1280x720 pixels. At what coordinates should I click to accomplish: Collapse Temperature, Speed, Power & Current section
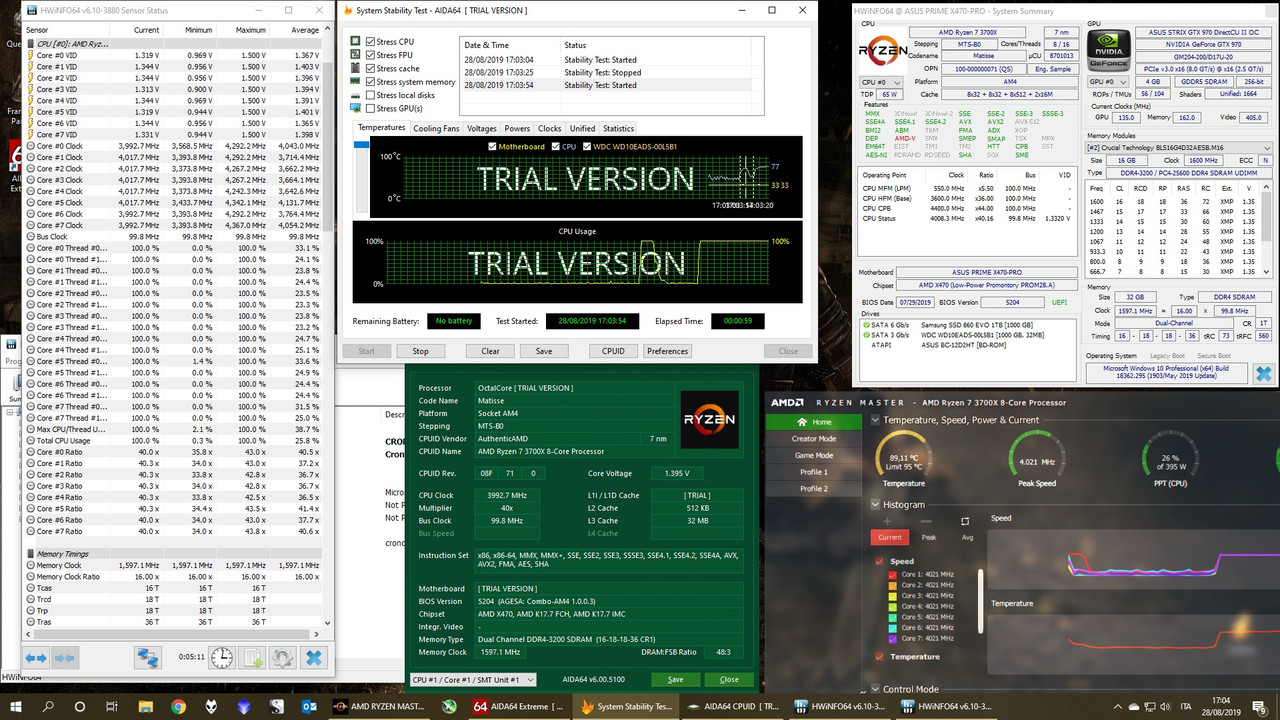coord(876,420)
